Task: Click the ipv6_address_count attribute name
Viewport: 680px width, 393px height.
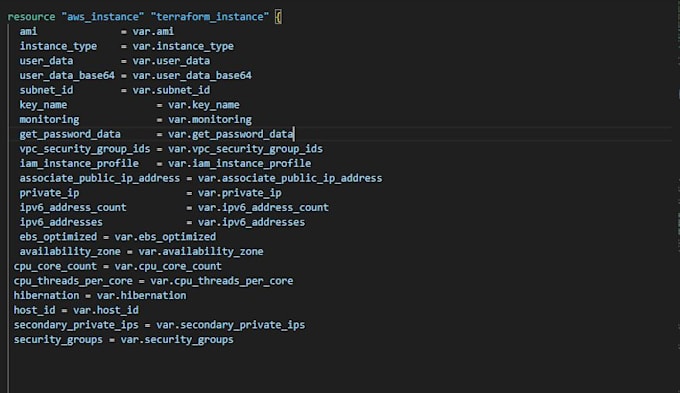Action: click(x=73, y=207)
